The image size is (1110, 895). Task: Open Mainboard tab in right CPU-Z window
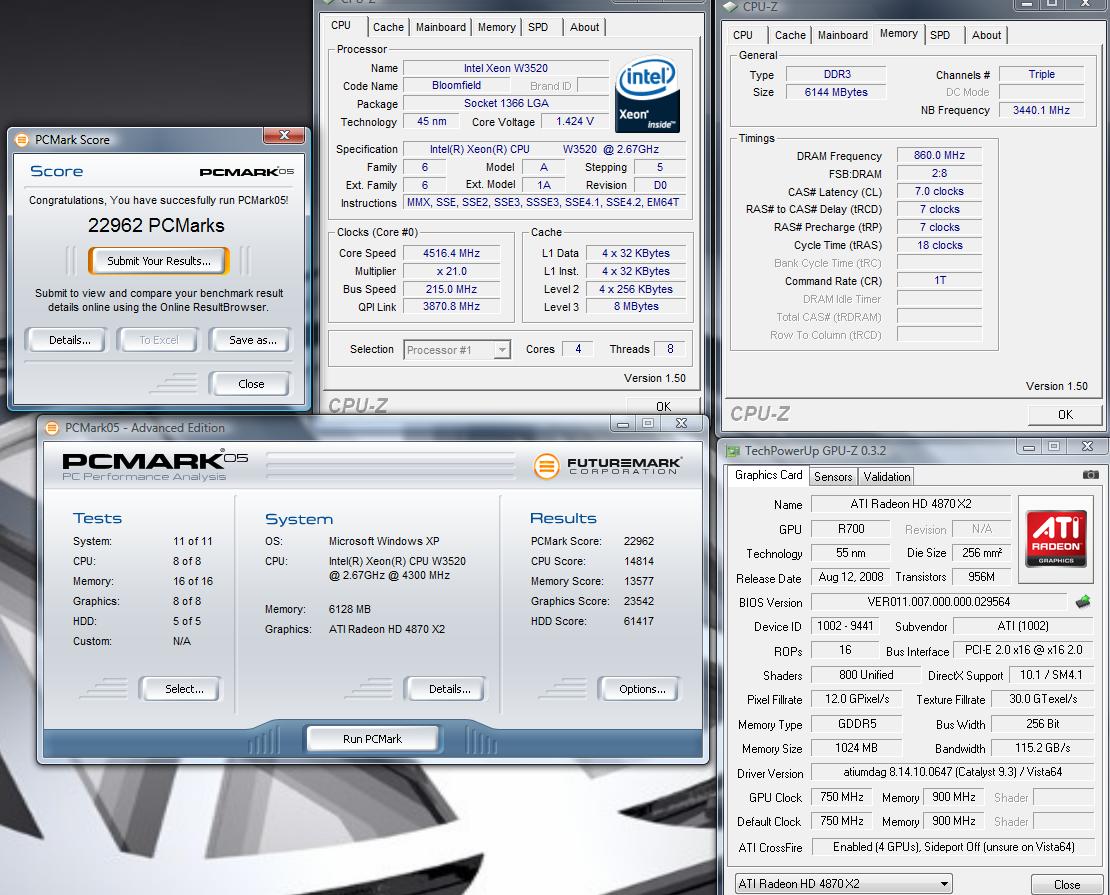(842, 35)
